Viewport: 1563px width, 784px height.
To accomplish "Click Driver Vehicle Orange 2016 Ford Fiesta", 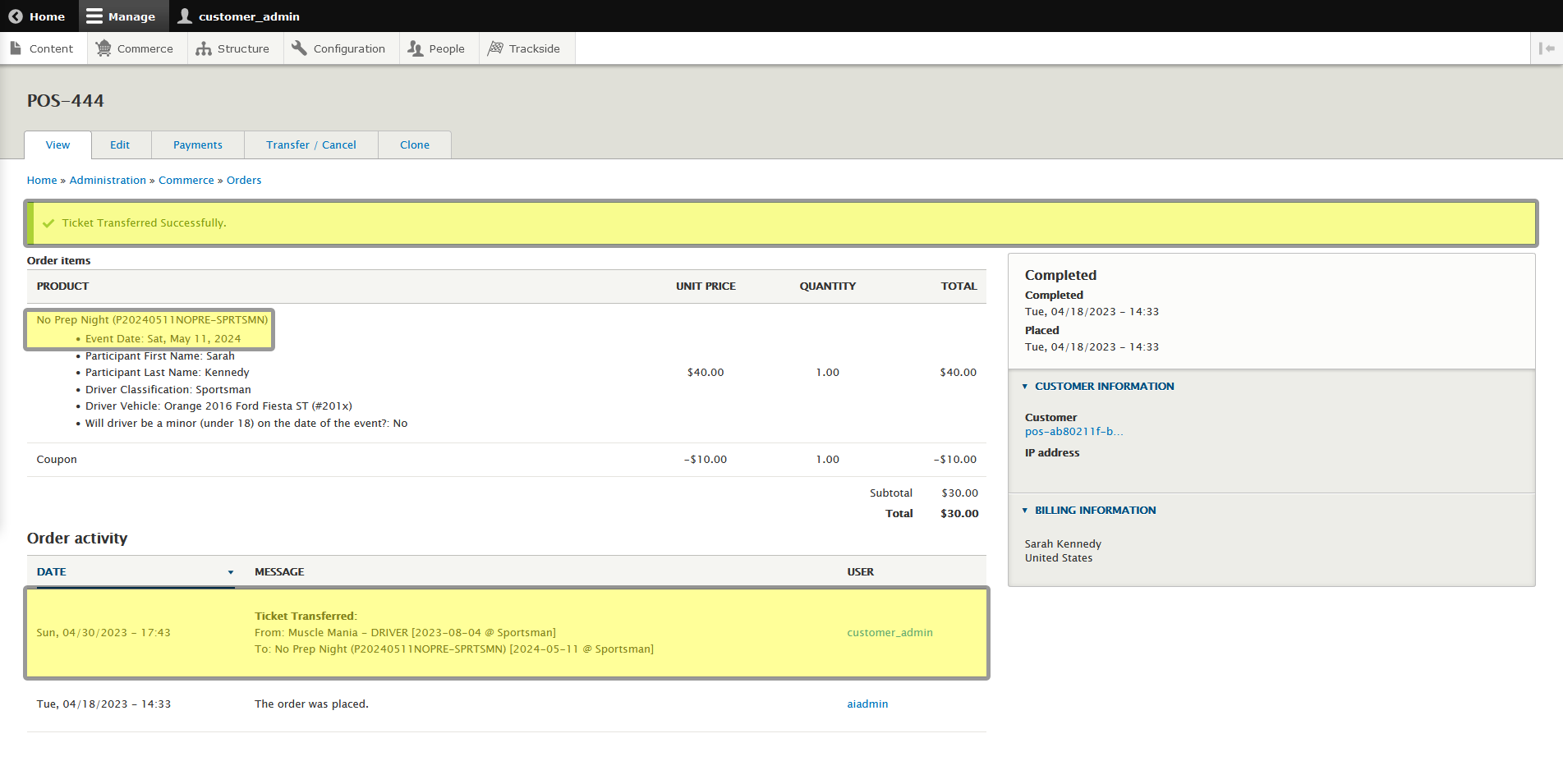I will pyautogui.click(x=218, y=406).
